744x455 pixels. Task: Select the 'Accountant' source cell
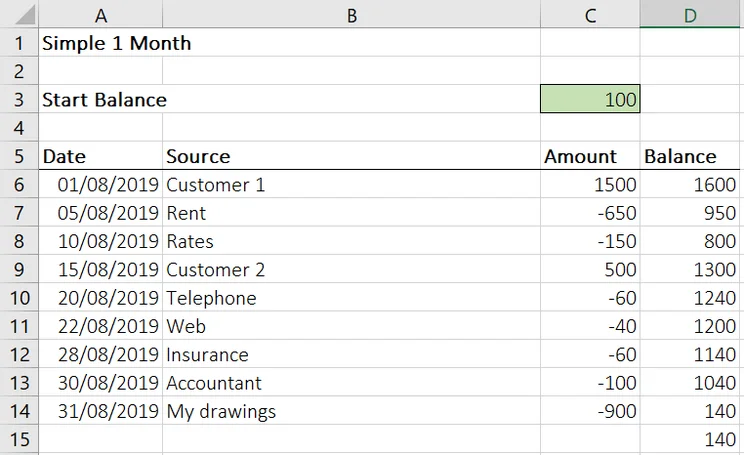[351, 382]
